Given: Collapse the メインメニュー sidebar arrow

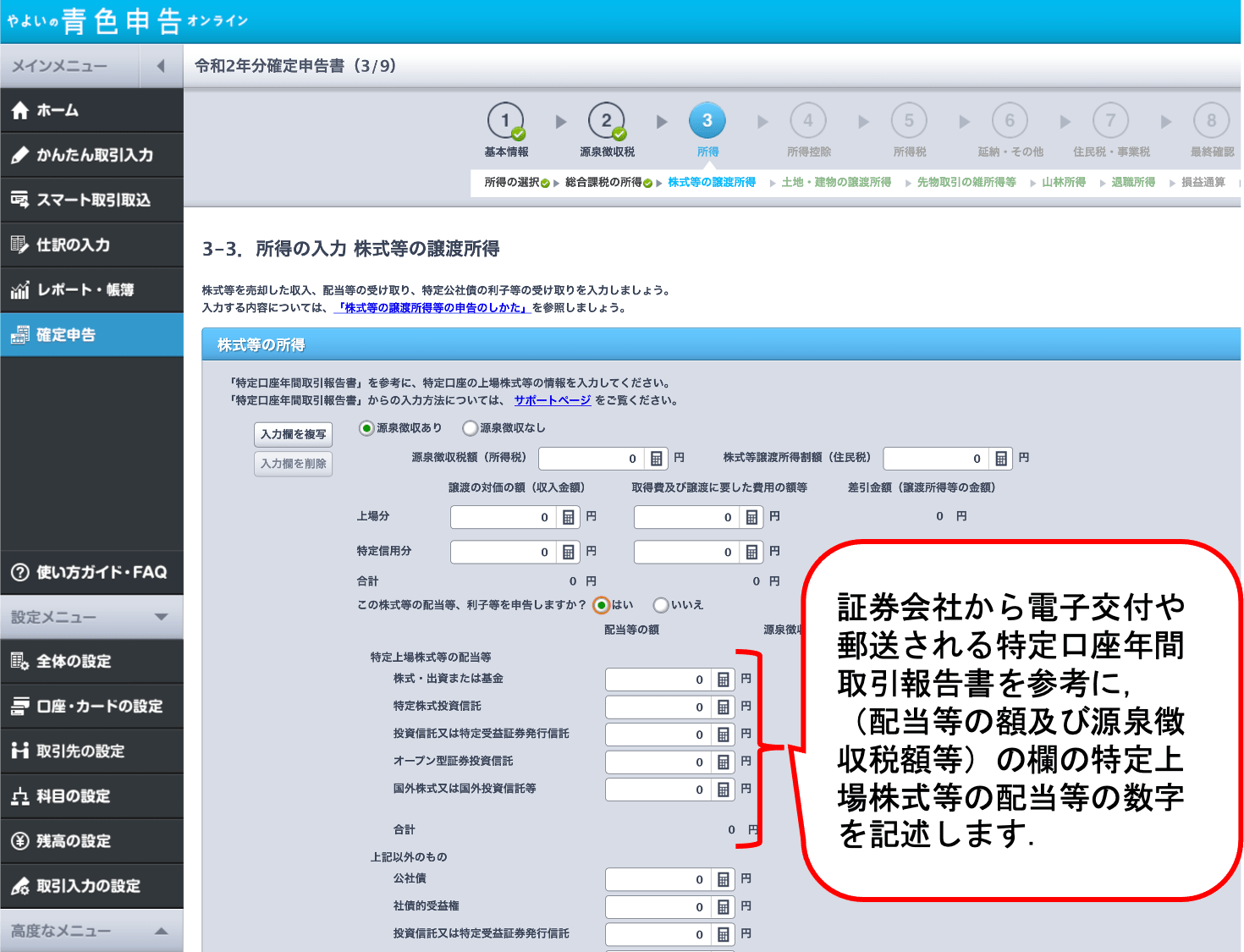Looking at the screenshot, I should [x=161, y=66].
